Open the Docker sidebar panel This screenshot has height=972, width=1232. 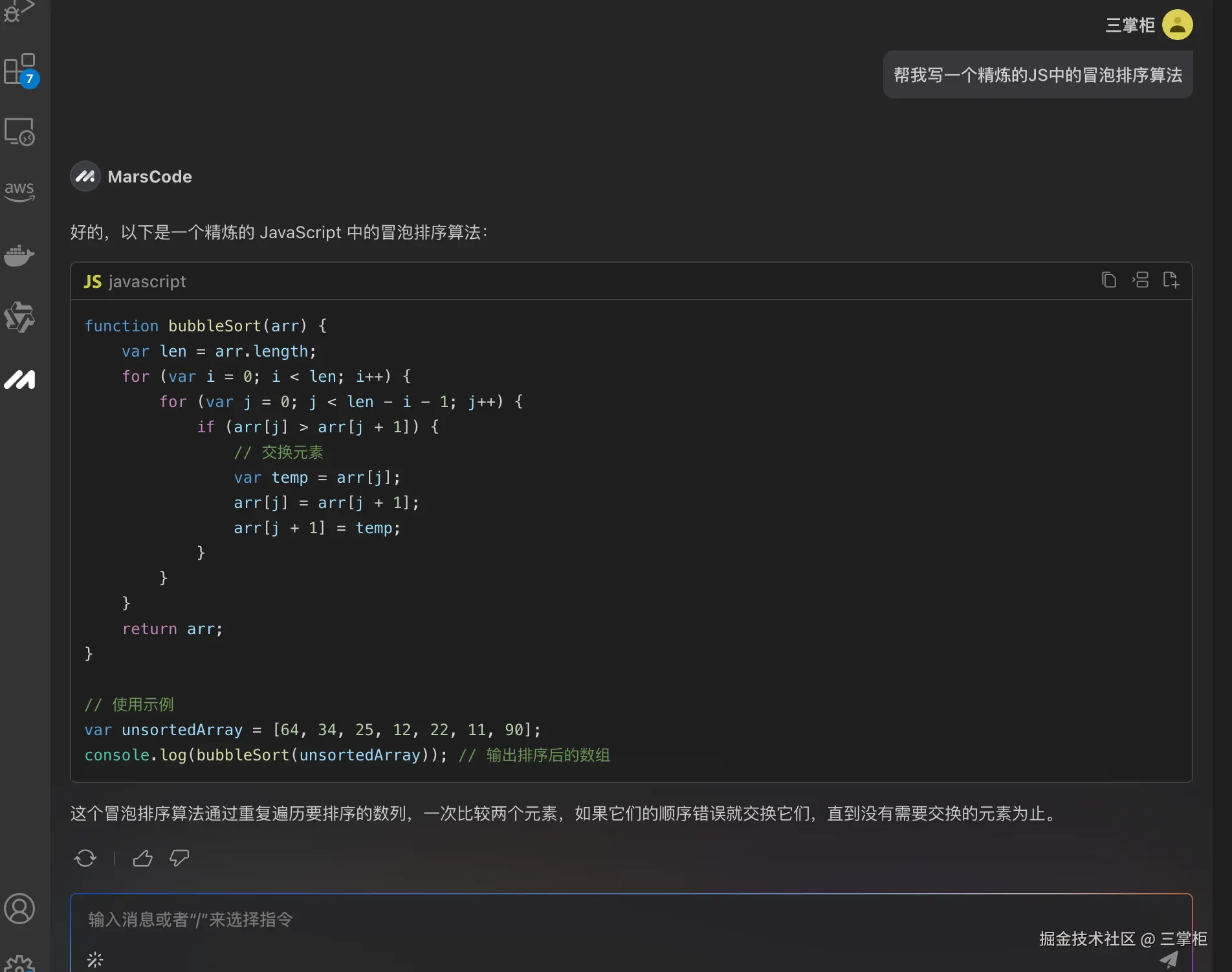click(19, 256)
